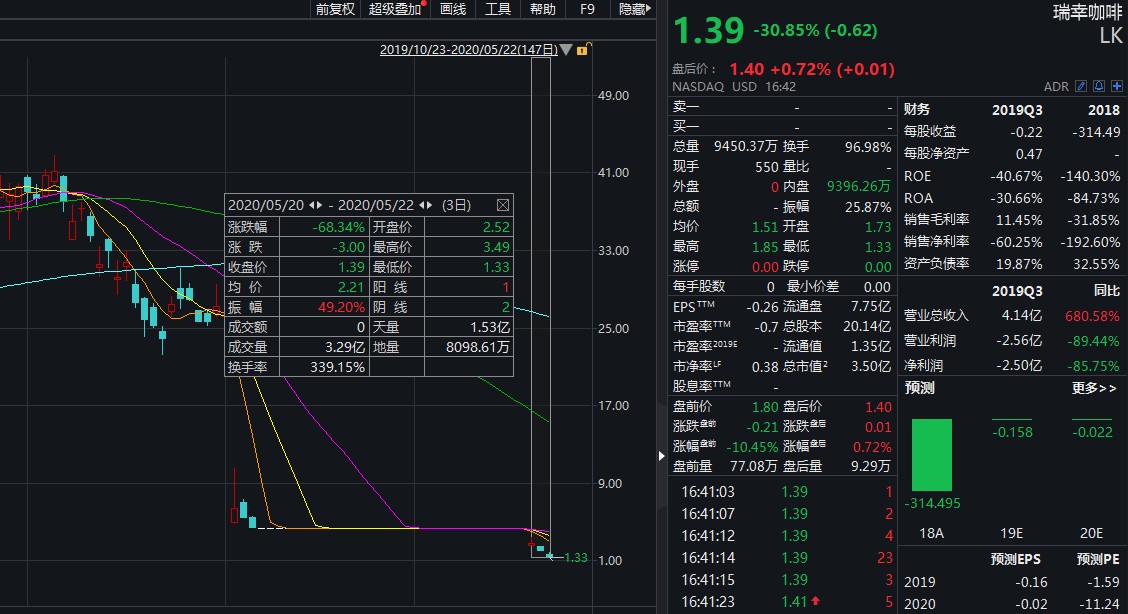Click the 换手率 value 339.15% in popup

337,367
